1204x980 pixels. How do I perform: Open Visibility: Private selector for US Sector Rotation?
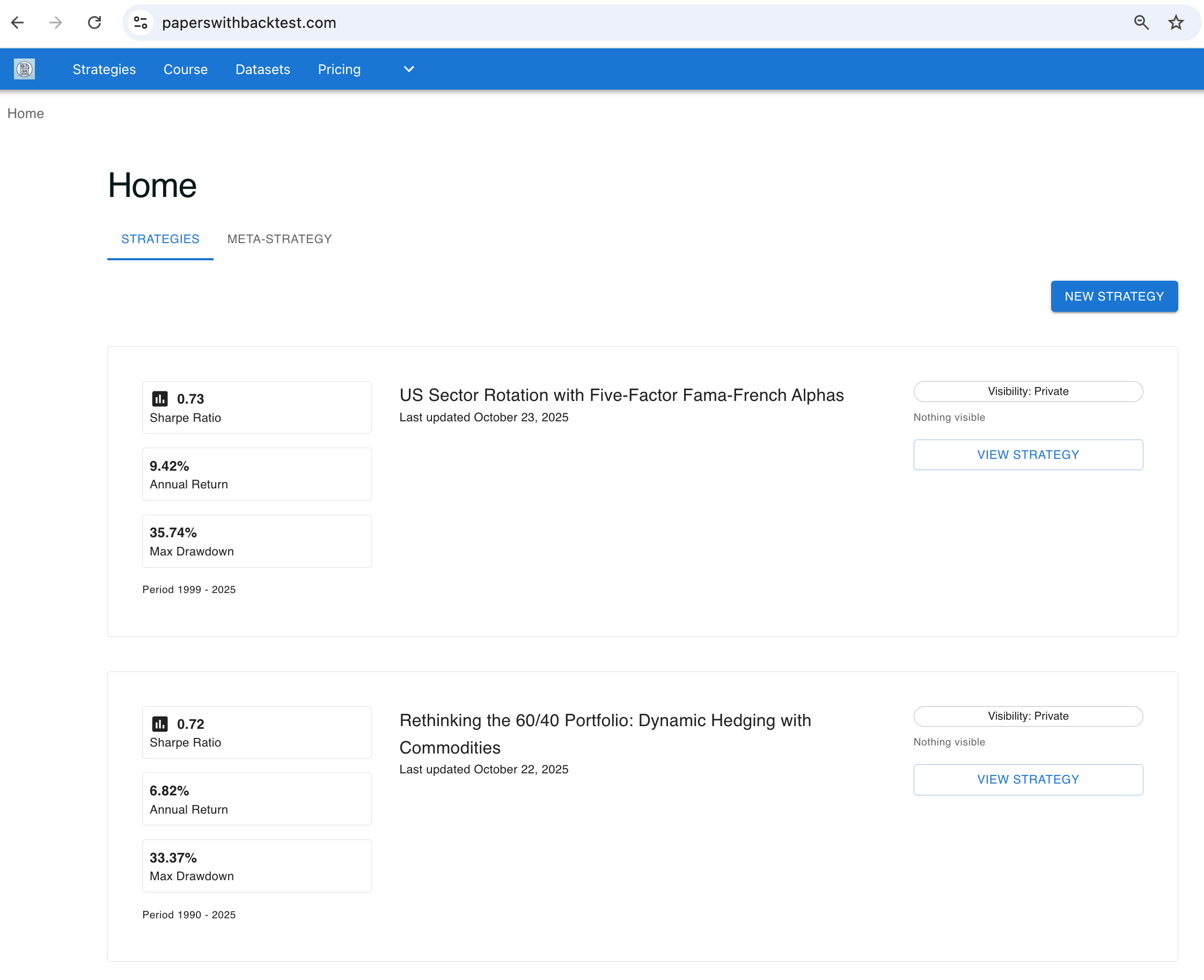click(x=1027, y=391)
